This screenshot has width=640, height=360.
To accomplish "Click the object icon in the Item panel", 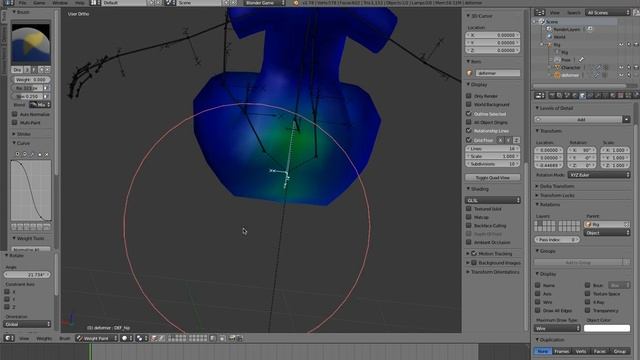I will (x=470, y=73).
